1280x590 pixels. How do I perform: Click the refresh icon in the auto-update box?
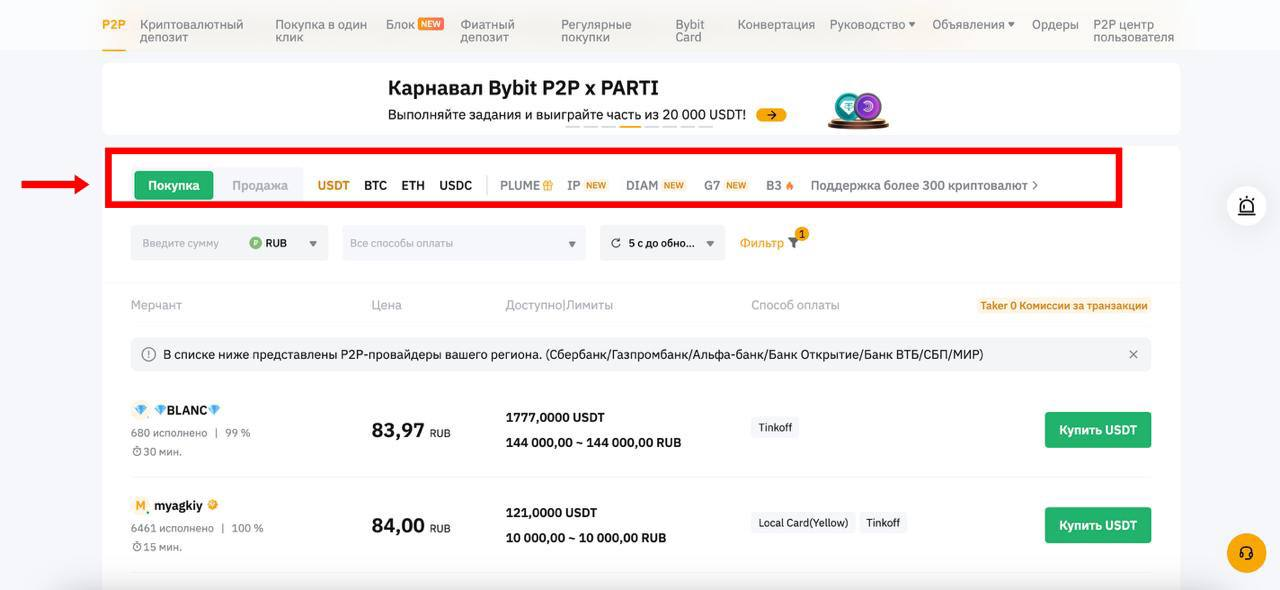coord(616,243)
